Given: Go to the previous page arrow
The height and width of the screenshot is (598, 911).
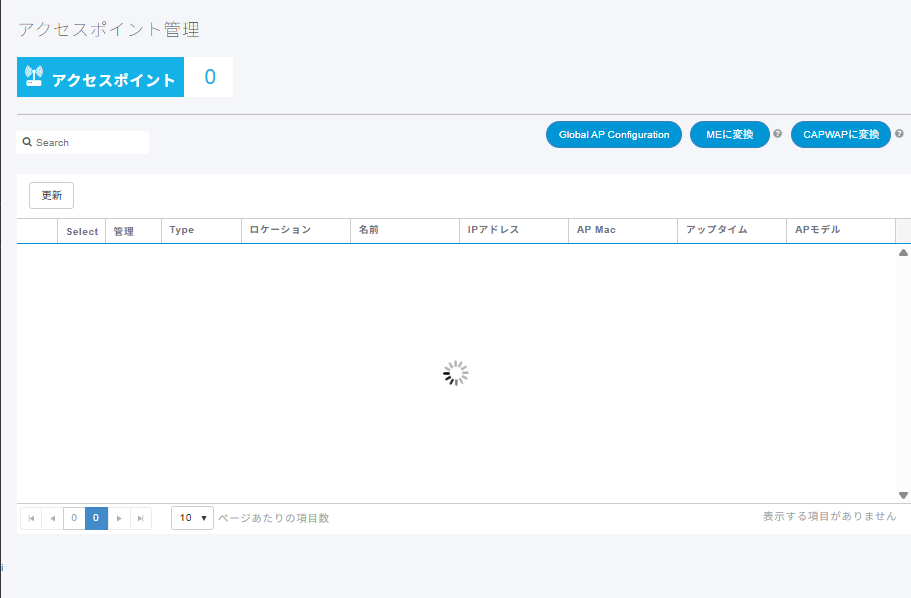Looking at the screenshot, I should click(52, 518).
